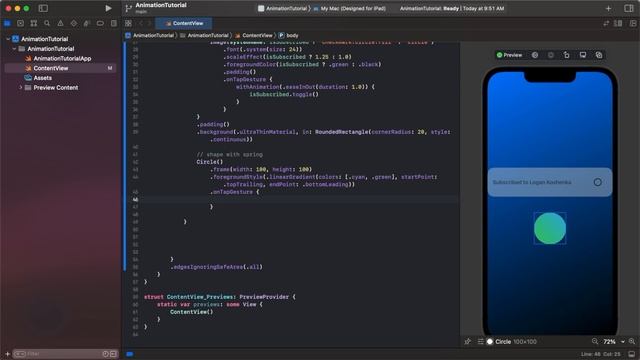Split the editor with the add editor icon

click(x=633, y=23)
